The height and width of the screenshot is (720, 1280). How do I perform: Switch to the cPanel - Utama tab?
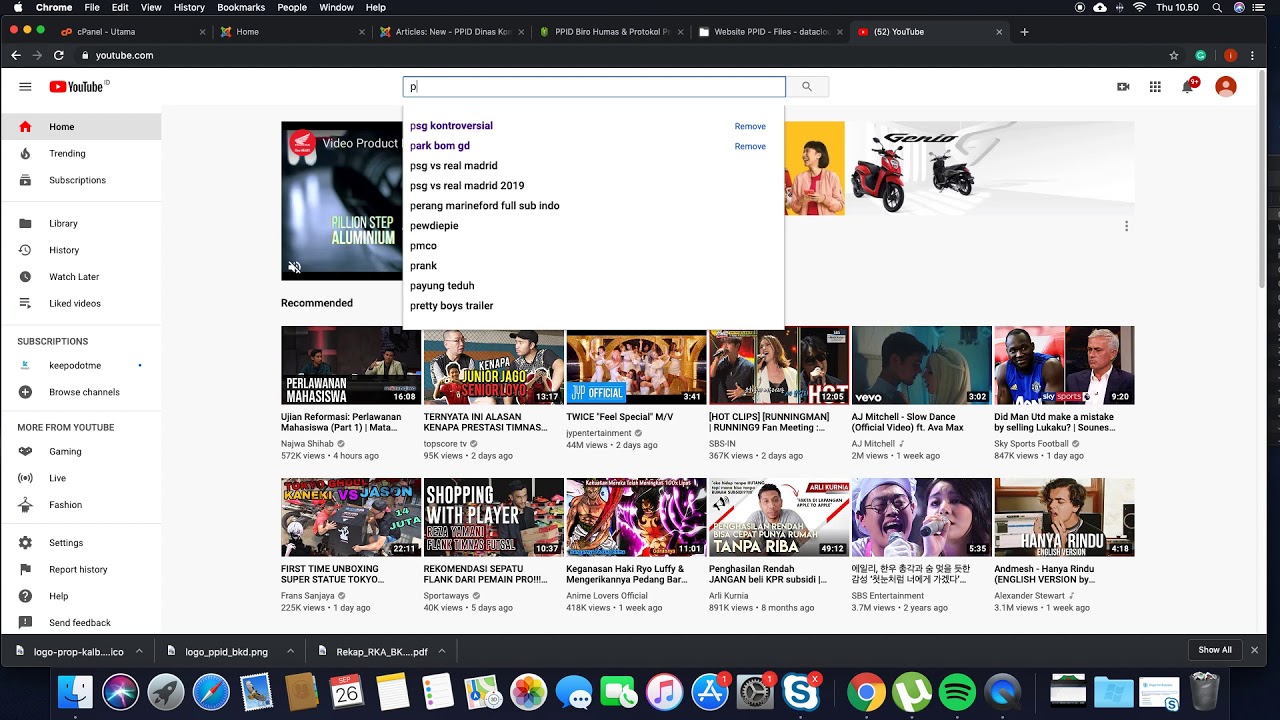[130, 32]
